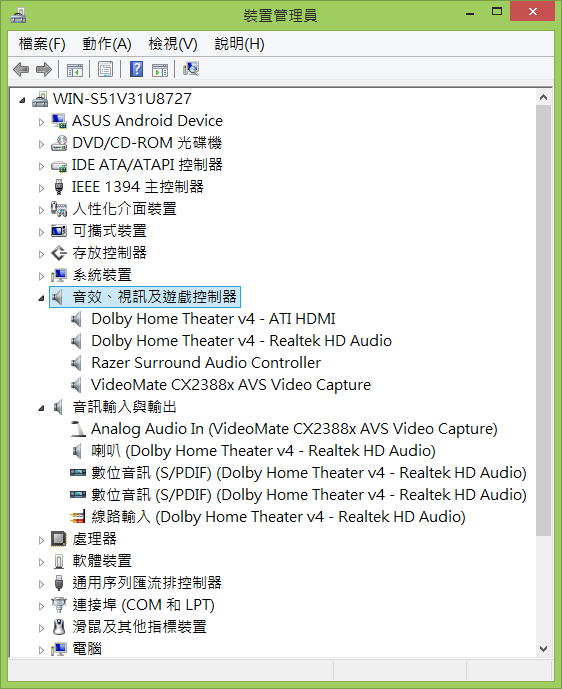
Task: Select Dolby Home Theater v4 - ATI HDMI
Action: (x=213, y=319)
